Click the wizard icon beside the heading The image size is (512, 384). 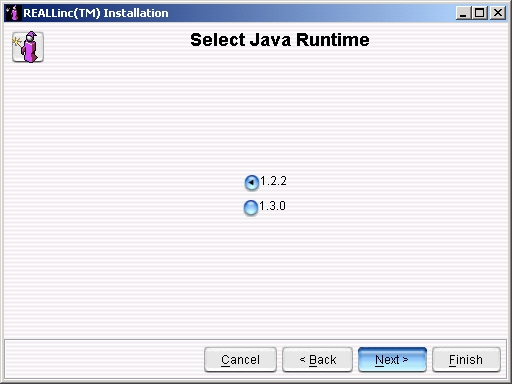(x=28, y=47)
